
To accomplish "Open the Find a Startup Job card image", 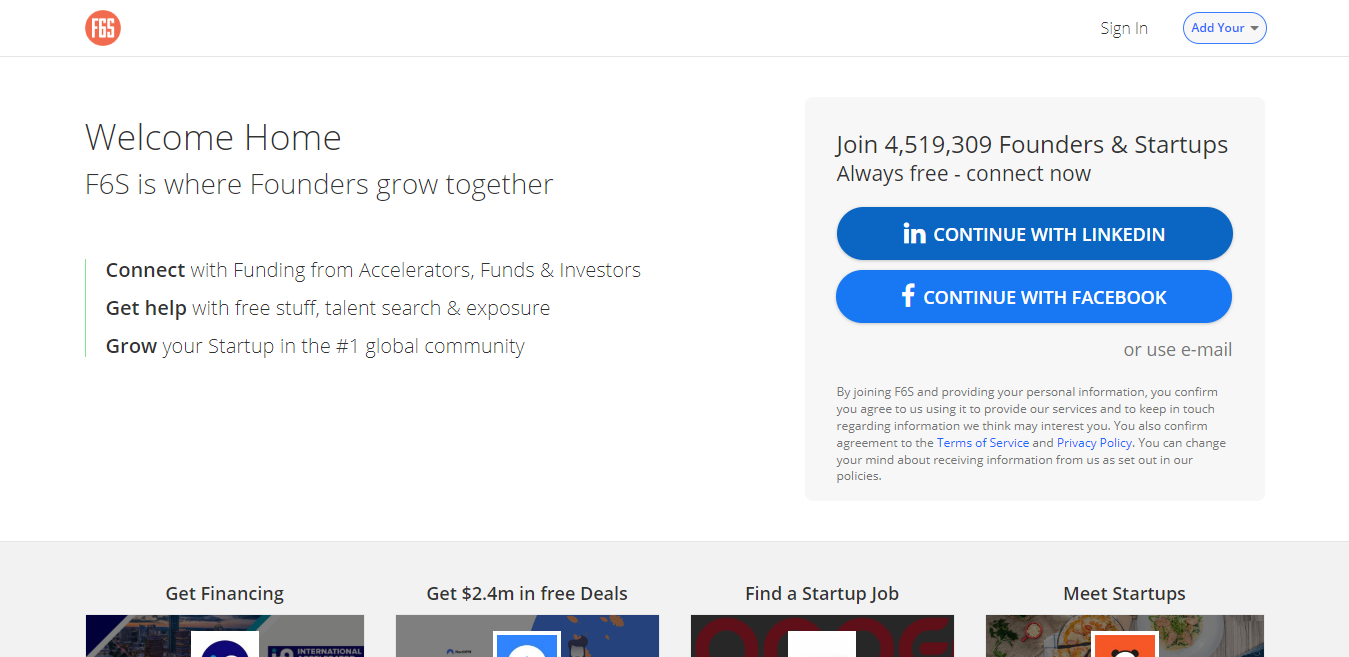I will tap(822, 636).
